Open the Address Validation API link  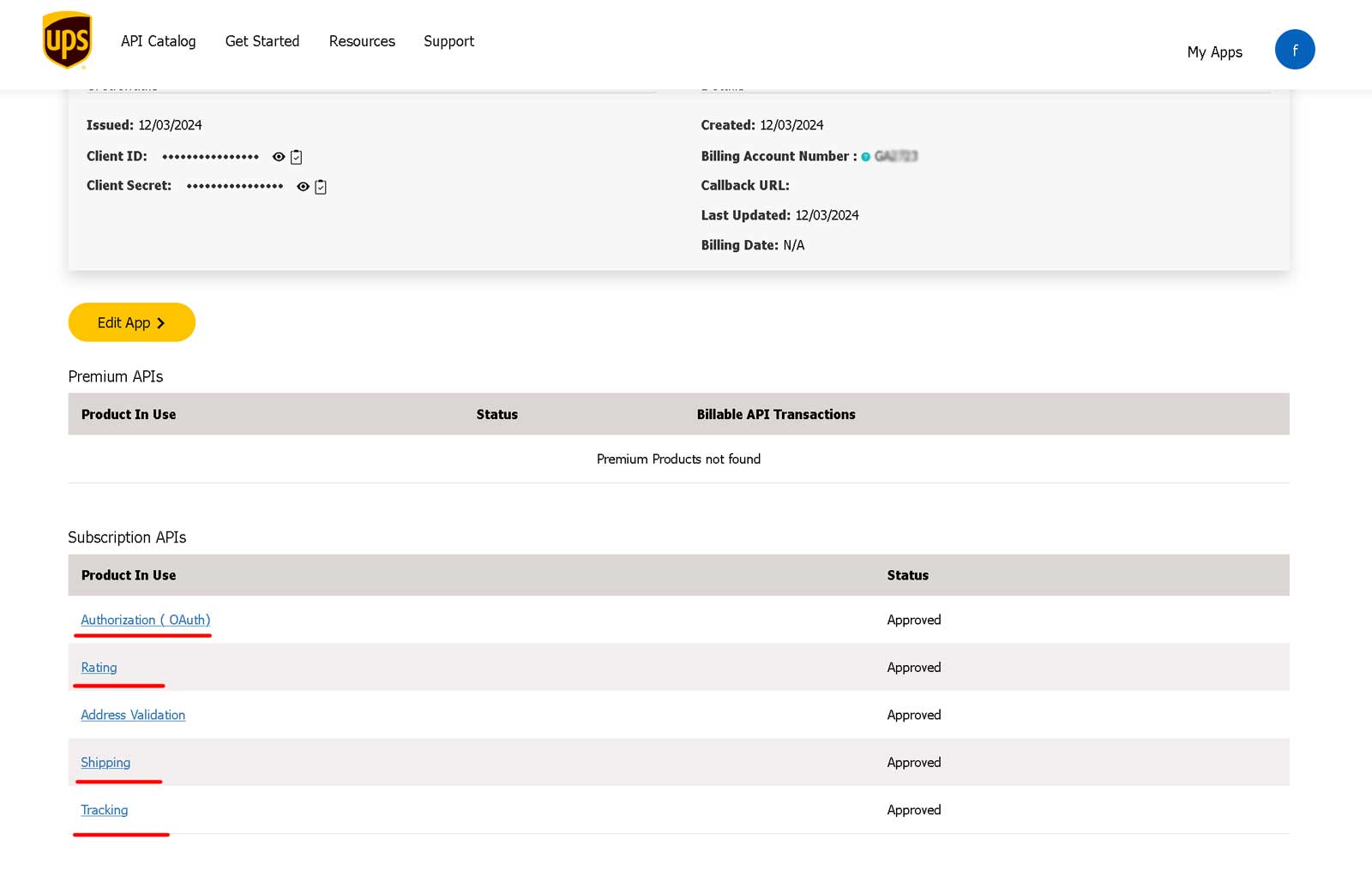click(133, 715)
